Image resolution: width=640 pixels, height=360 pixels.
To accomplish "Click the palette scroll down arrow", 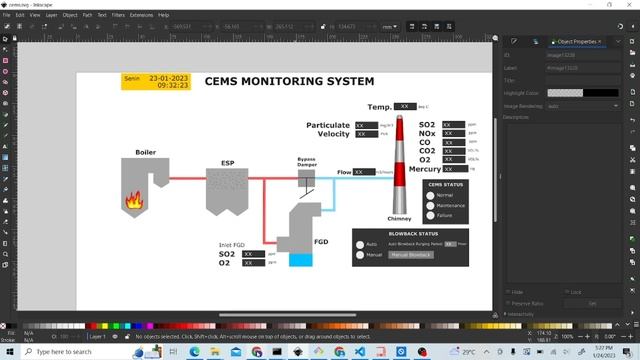I will pyautogui.click(x=628, y=325).
